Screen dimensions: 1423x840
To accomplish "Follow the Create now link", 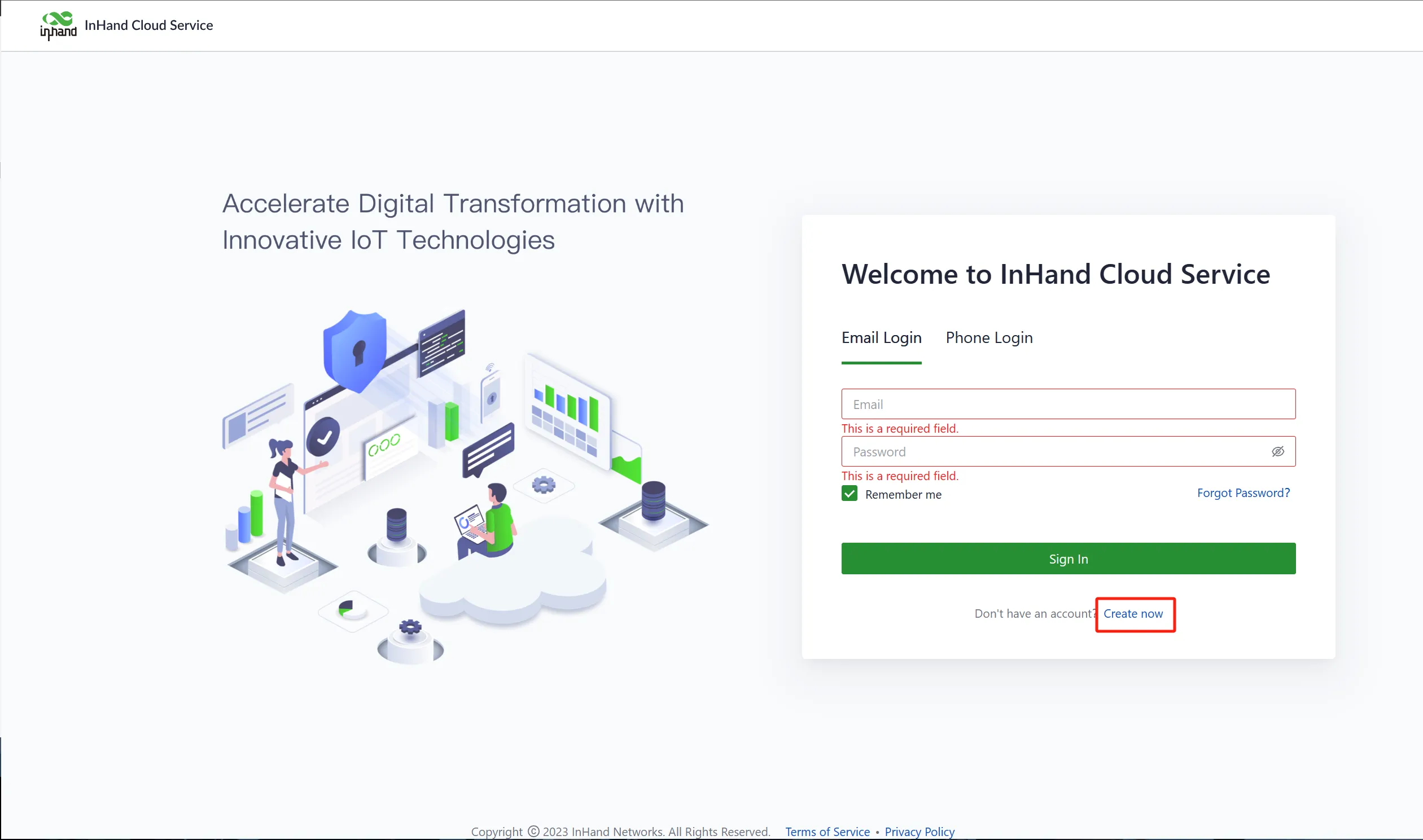I will [x=1132, y=614].
